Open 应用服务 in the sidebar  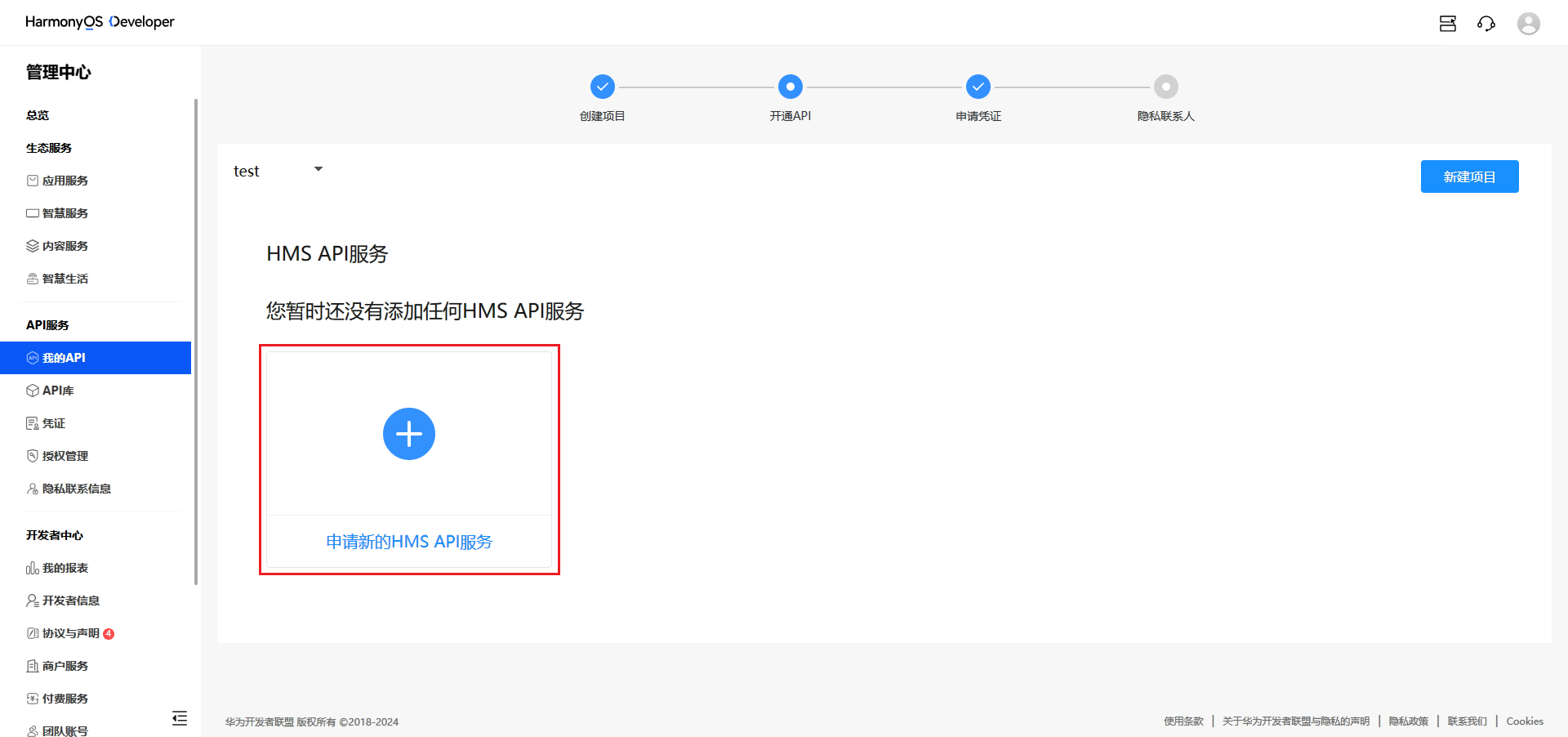click(x=65, y=180)
